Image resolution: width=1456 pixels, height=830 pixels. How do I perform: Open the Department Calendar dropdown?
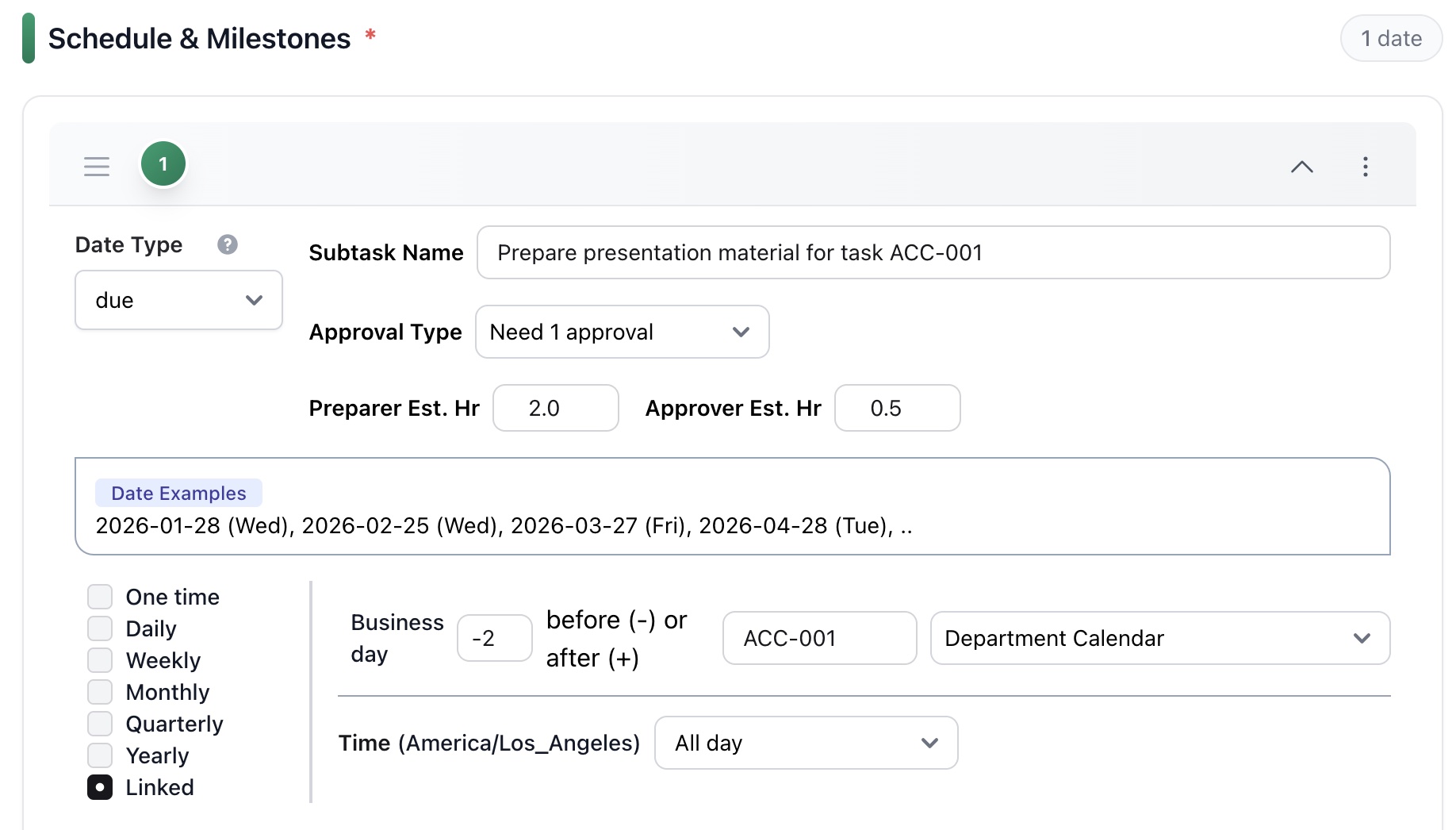click(x=1159, y=638)
